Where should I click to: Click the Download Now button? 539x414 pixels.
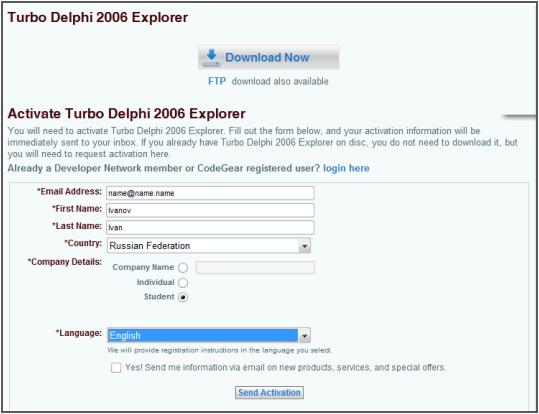[268, 57]
